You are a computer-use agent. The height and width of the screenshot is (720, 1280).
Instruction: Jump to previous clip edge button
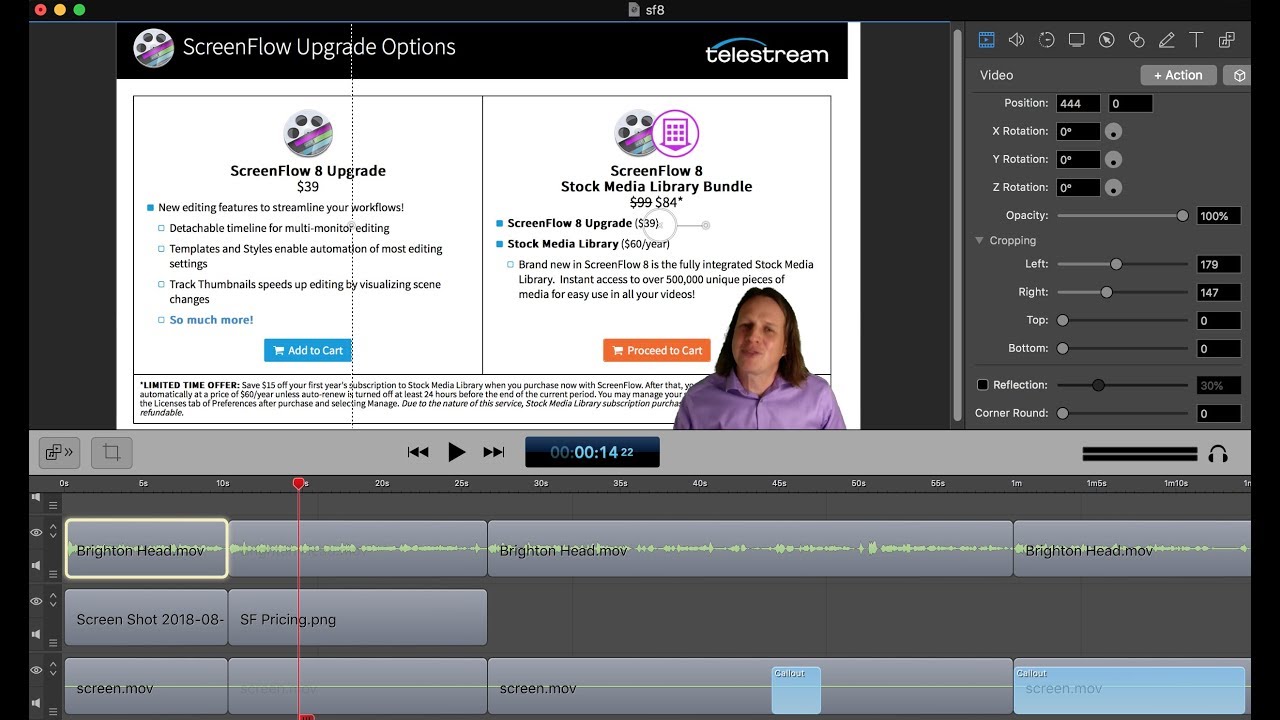418,452
